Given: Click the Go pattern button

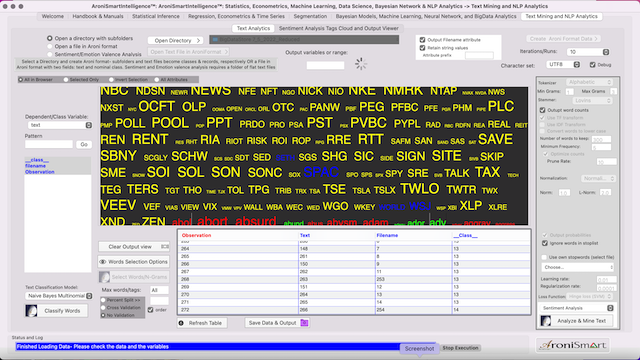Looking at the screenshot, I should click(x=84, y=144).
